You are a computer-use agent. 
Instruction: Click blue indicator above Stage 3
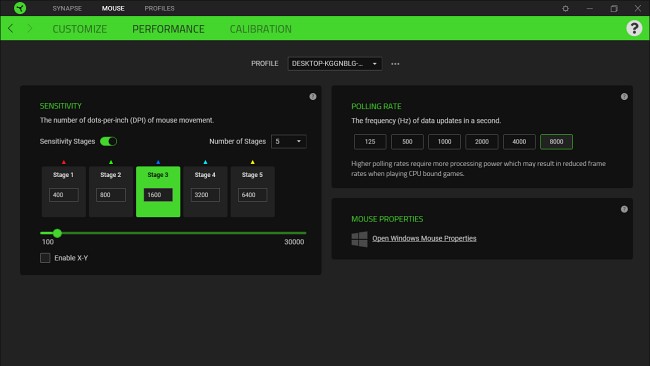(158, 162)
